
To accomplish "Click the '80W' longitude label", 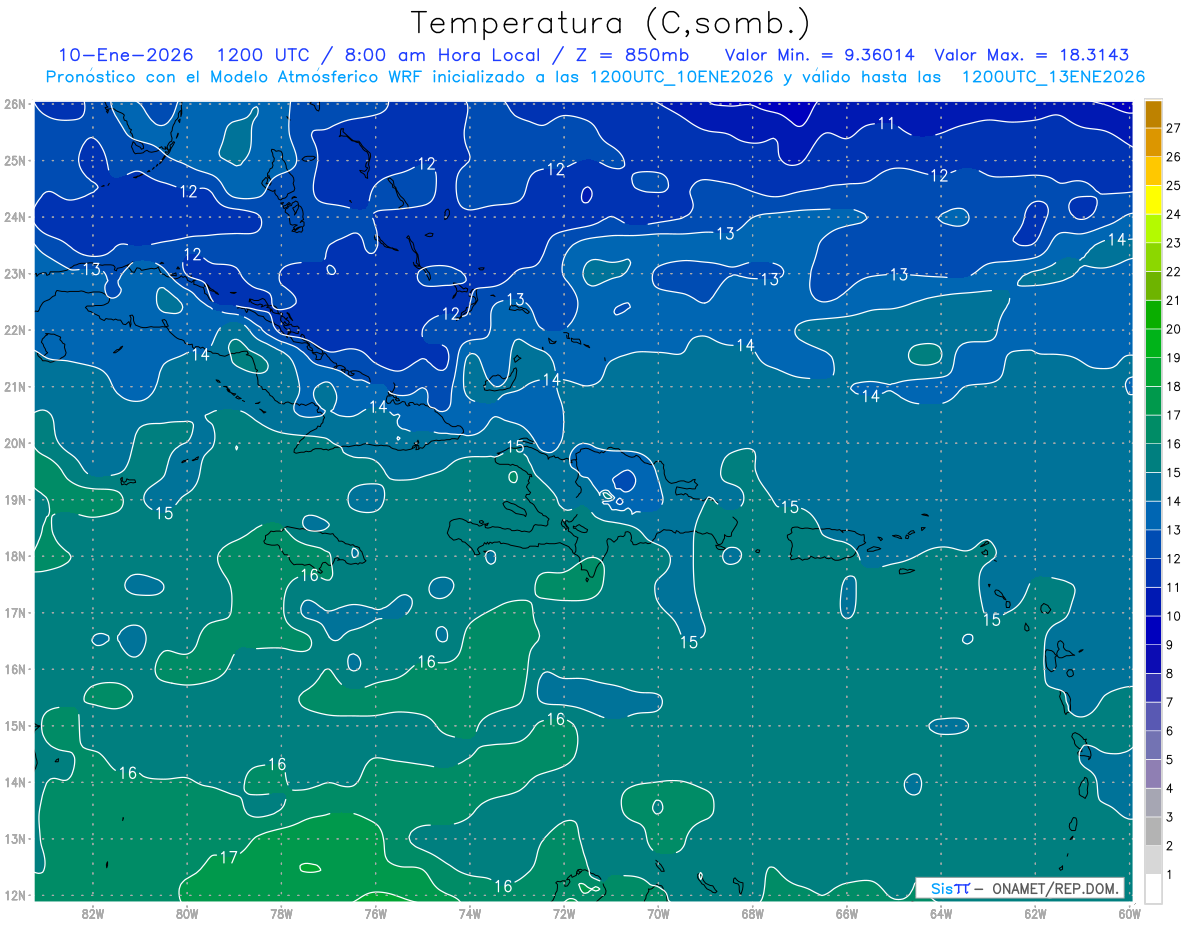I will pos(187,913).
